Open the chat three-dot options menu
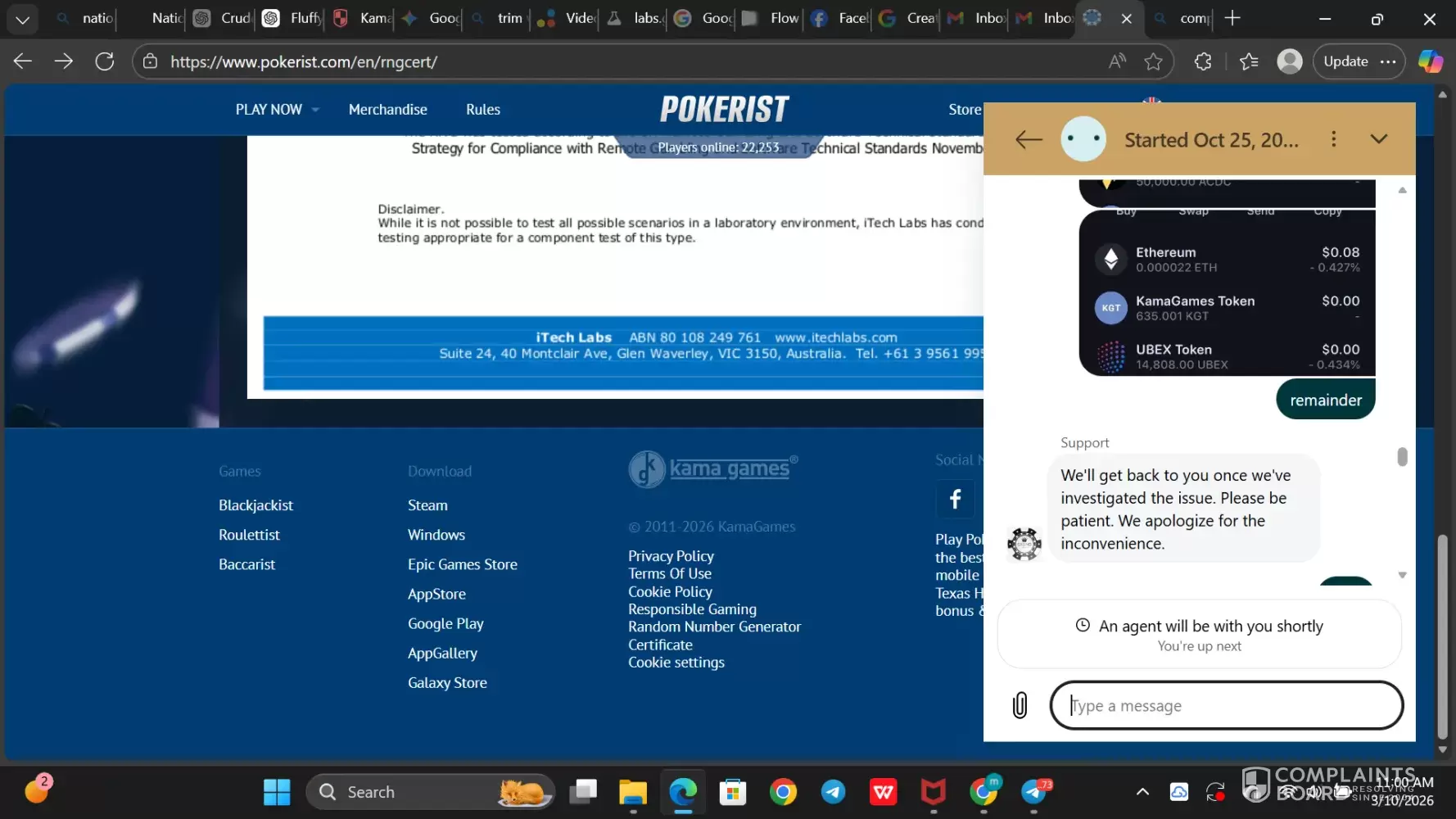 coord(1333,139)
